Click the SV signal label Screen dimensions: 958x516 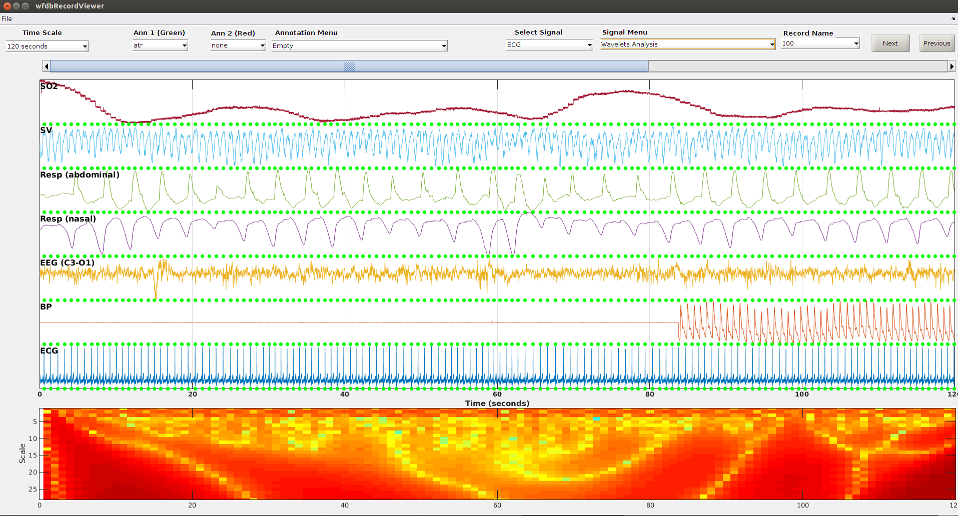click(46, 130)
